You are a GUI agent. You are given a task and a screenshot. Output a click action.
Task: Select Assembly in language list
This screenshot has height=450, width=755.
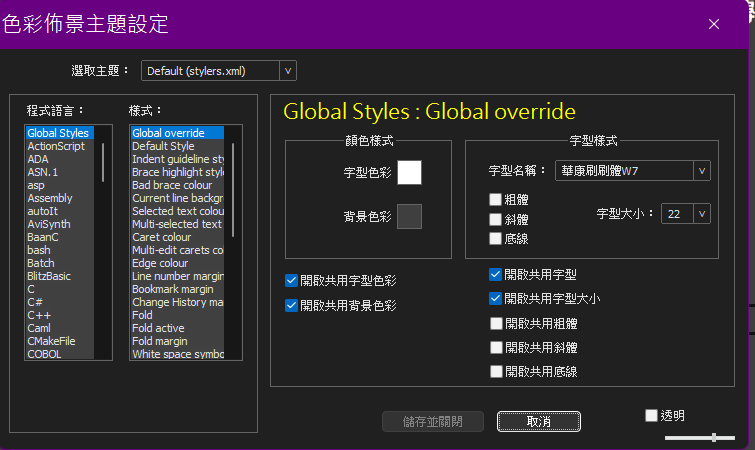[x=60, y=198]
